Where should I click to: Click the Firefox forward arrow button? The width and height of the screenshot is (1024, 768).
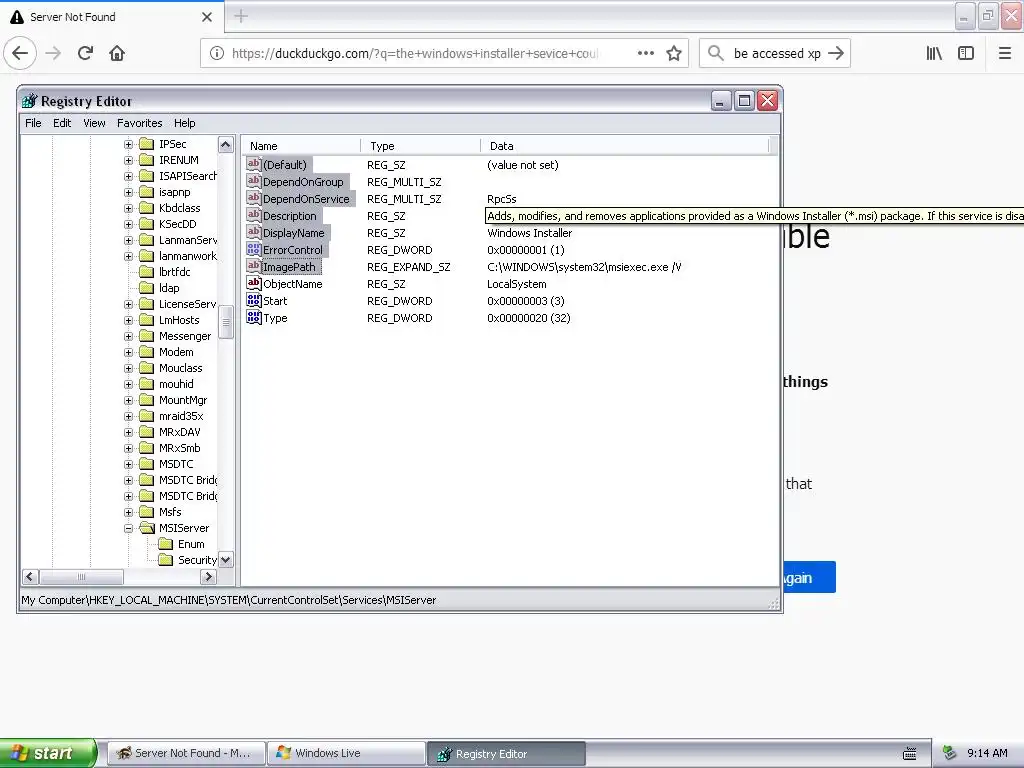pos(53,53)
